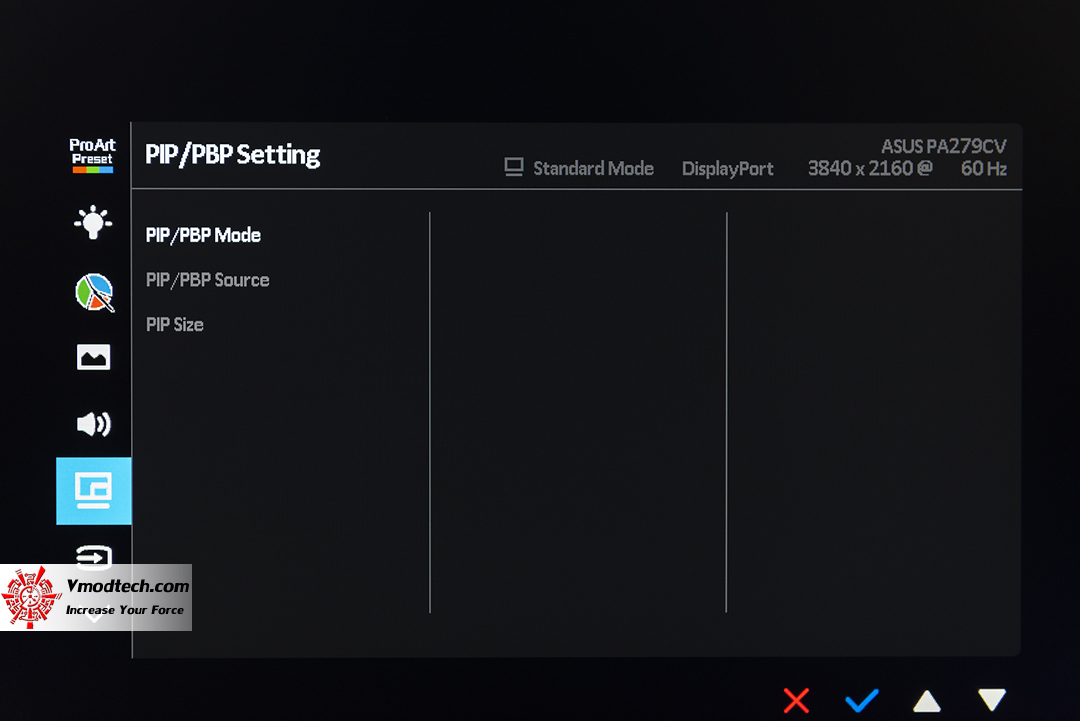1080x721 pixels.
Task: Click the Standard Mode status label
Action: tap(593, 169)
